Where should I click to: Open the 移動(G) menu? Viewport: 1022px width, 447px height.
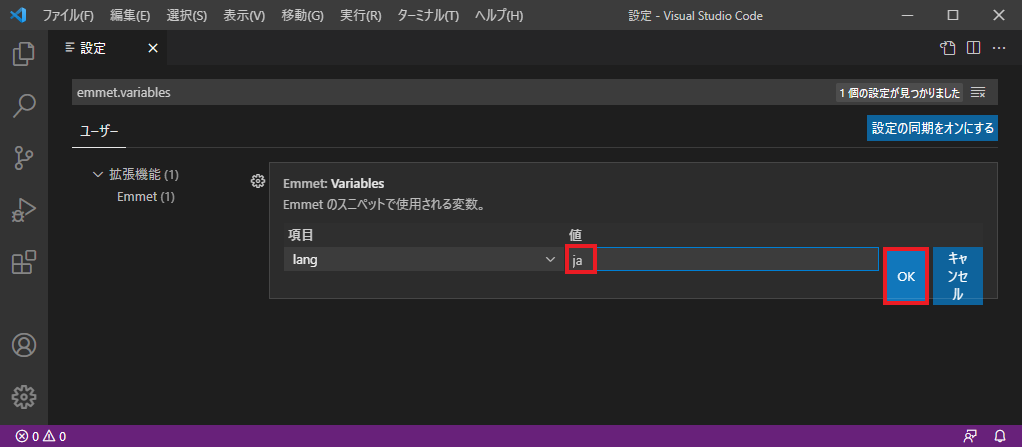(302, 15)
